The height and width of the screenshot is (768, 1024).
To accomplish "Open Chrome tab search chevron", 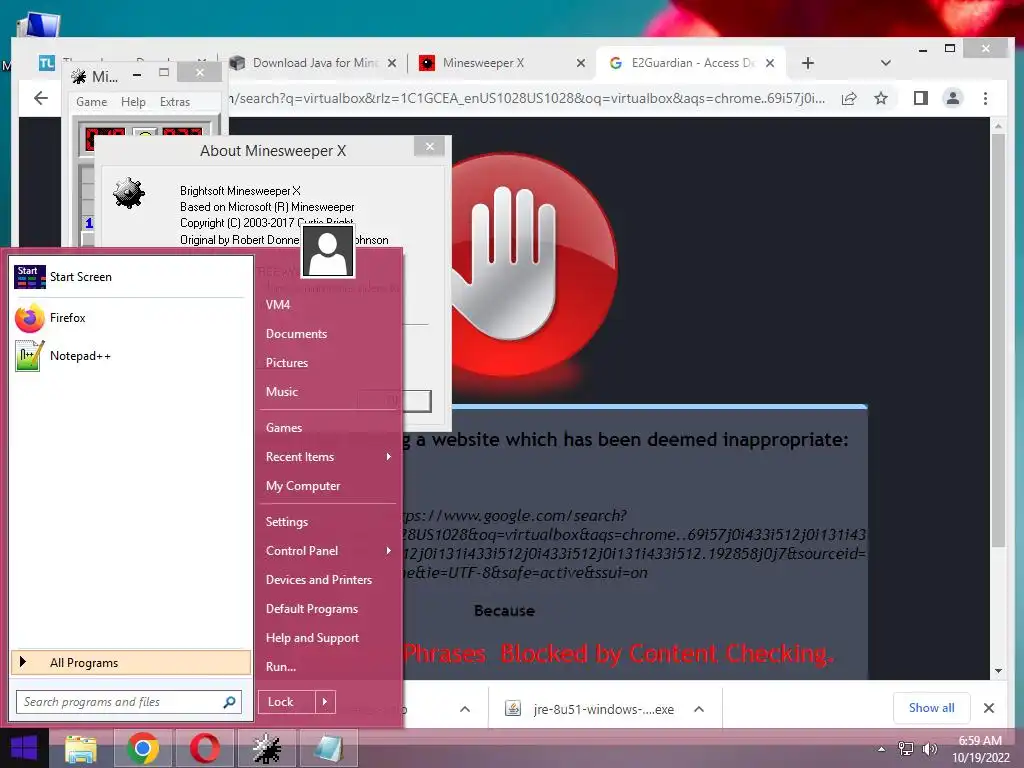I will point(886,63).
